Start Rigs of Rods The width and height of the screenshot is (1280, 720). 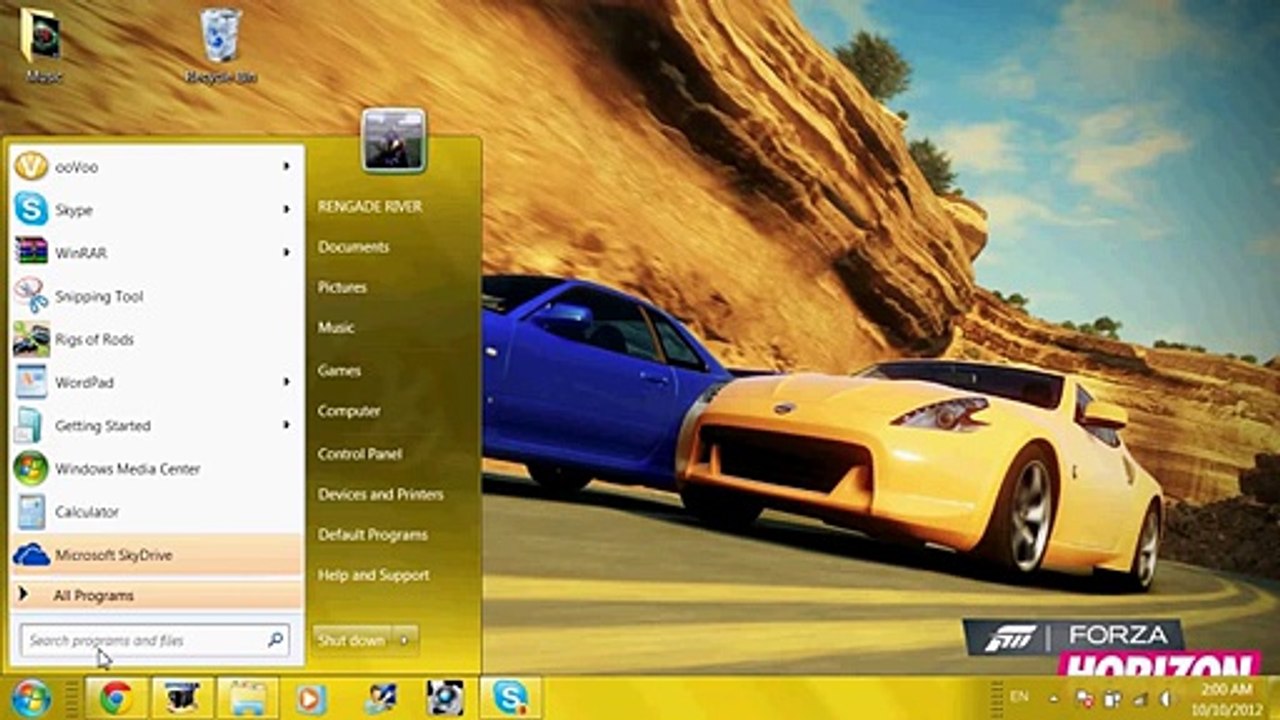click(x=156, y=339)
